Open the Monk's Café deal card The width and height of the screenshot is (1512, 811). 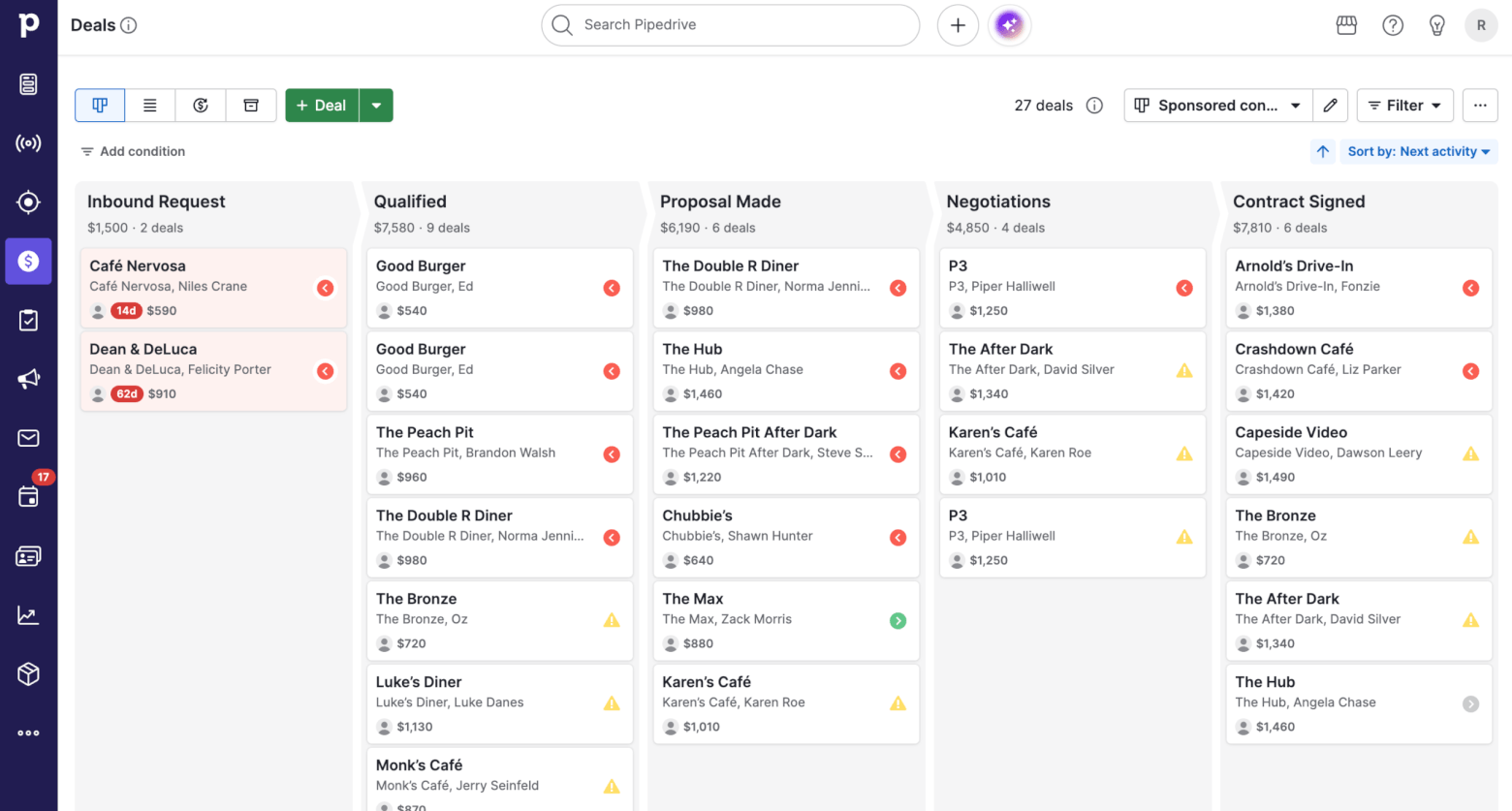(499, 781)
